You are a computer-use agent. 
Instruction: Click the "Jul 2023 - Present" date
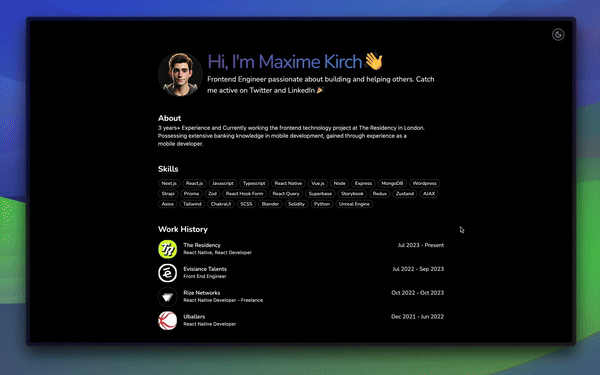click(x=421, y=245)
